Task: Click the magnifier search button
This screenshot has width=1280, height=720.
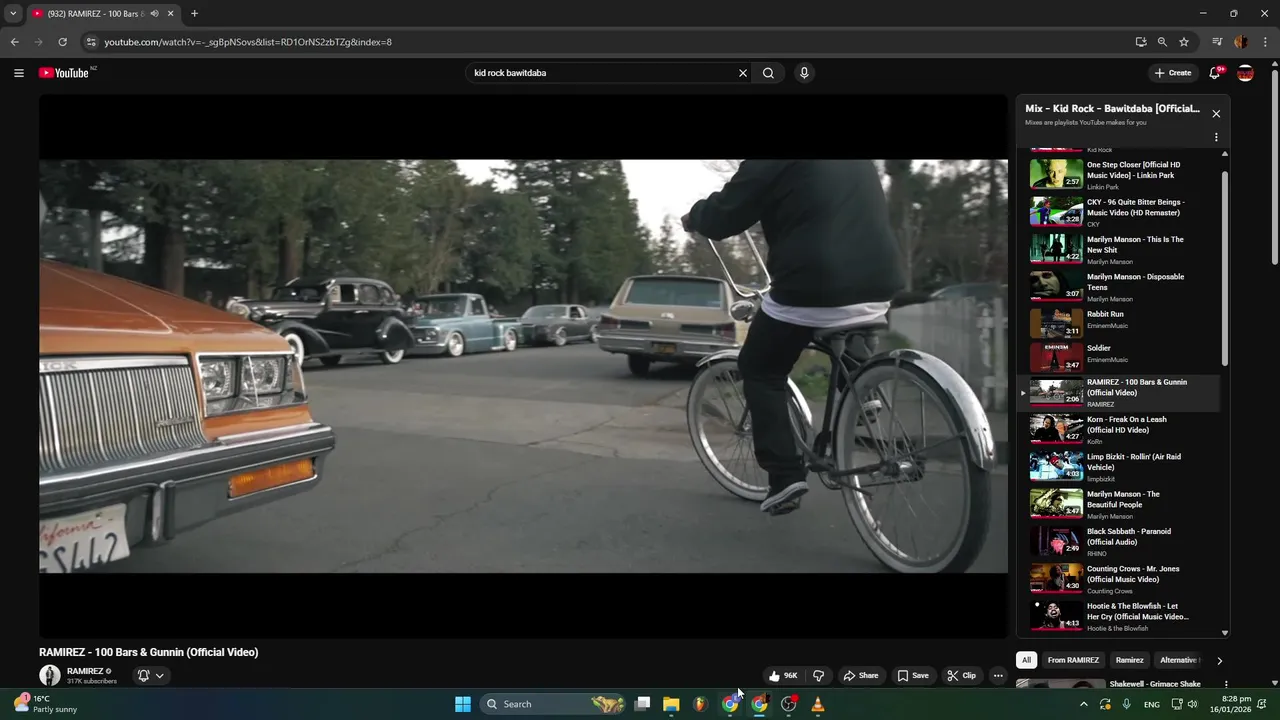Action: [x=768, y=73]
